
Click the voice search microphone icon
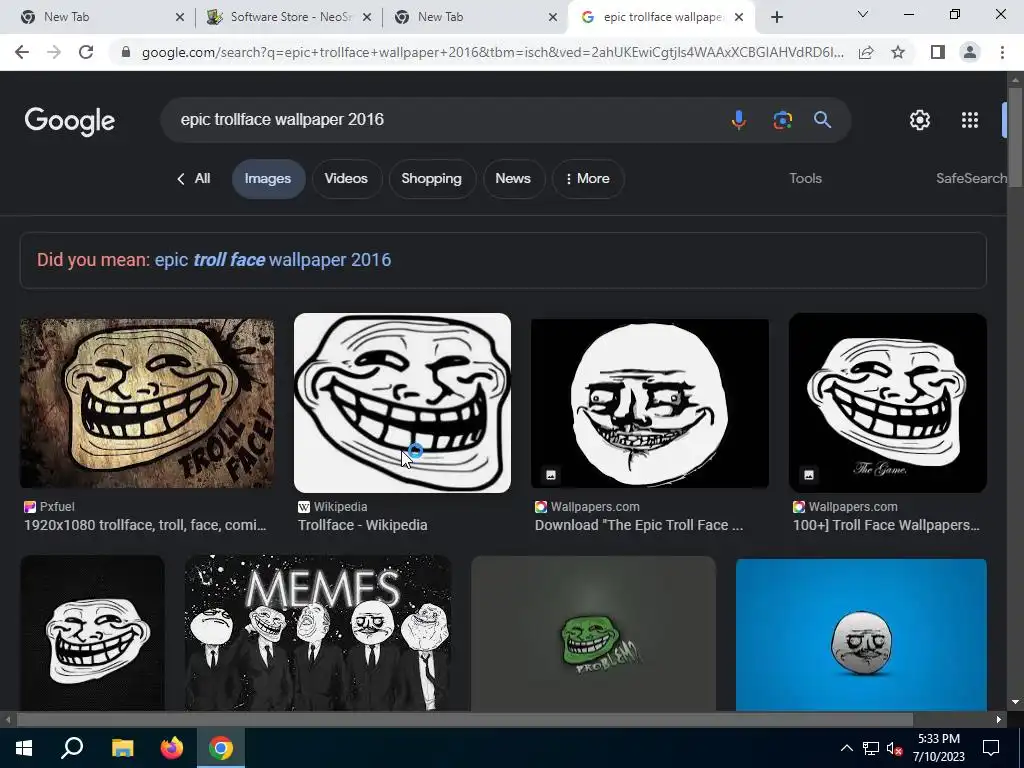(x=739, y=120)
